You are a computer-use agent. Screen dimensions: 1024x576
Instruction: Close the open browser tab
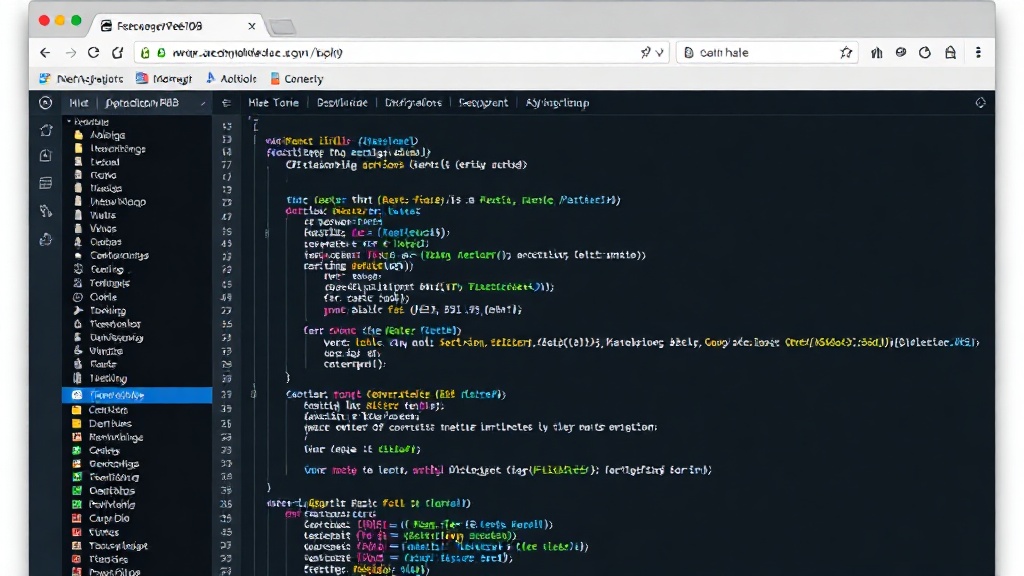point(251,26)
